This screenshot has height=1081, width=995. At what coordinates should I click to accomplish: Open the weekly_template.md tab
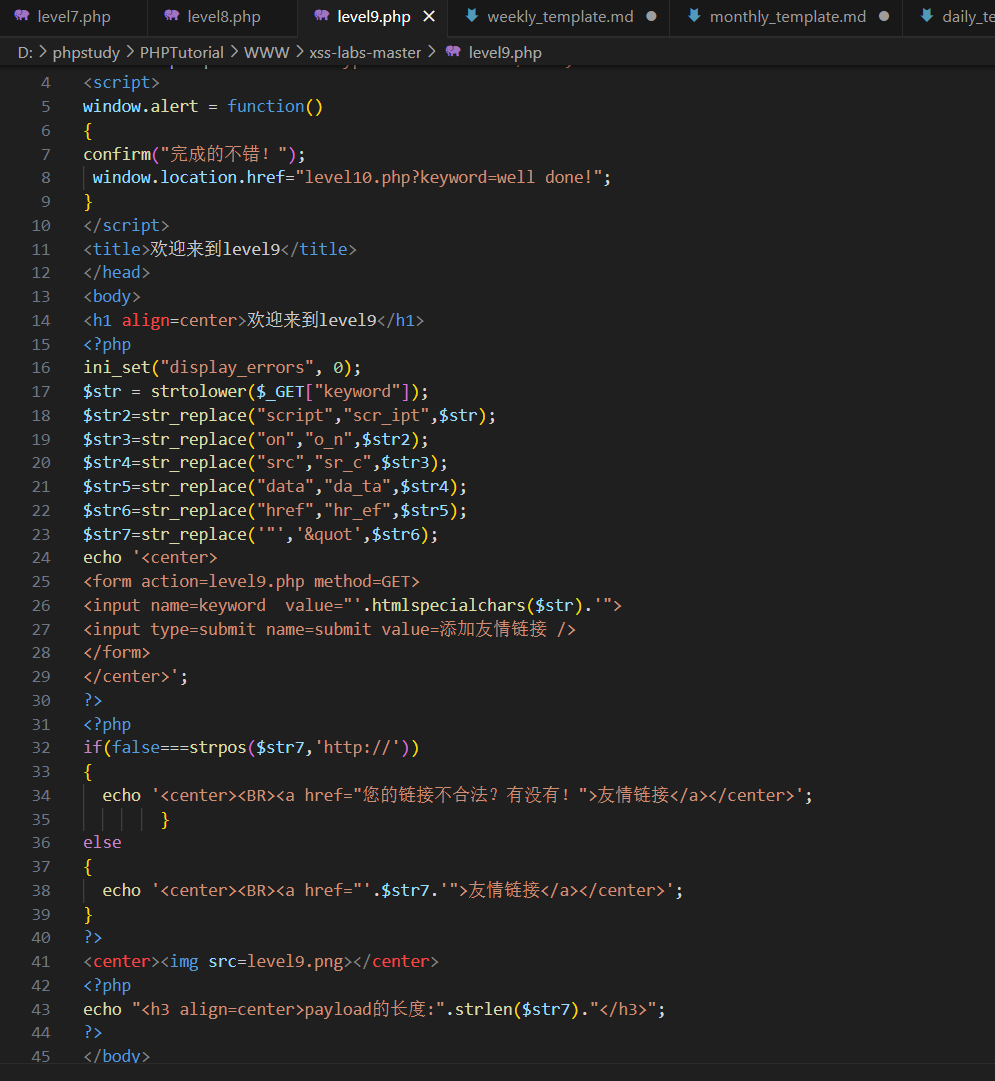click(x=559, y=17)
